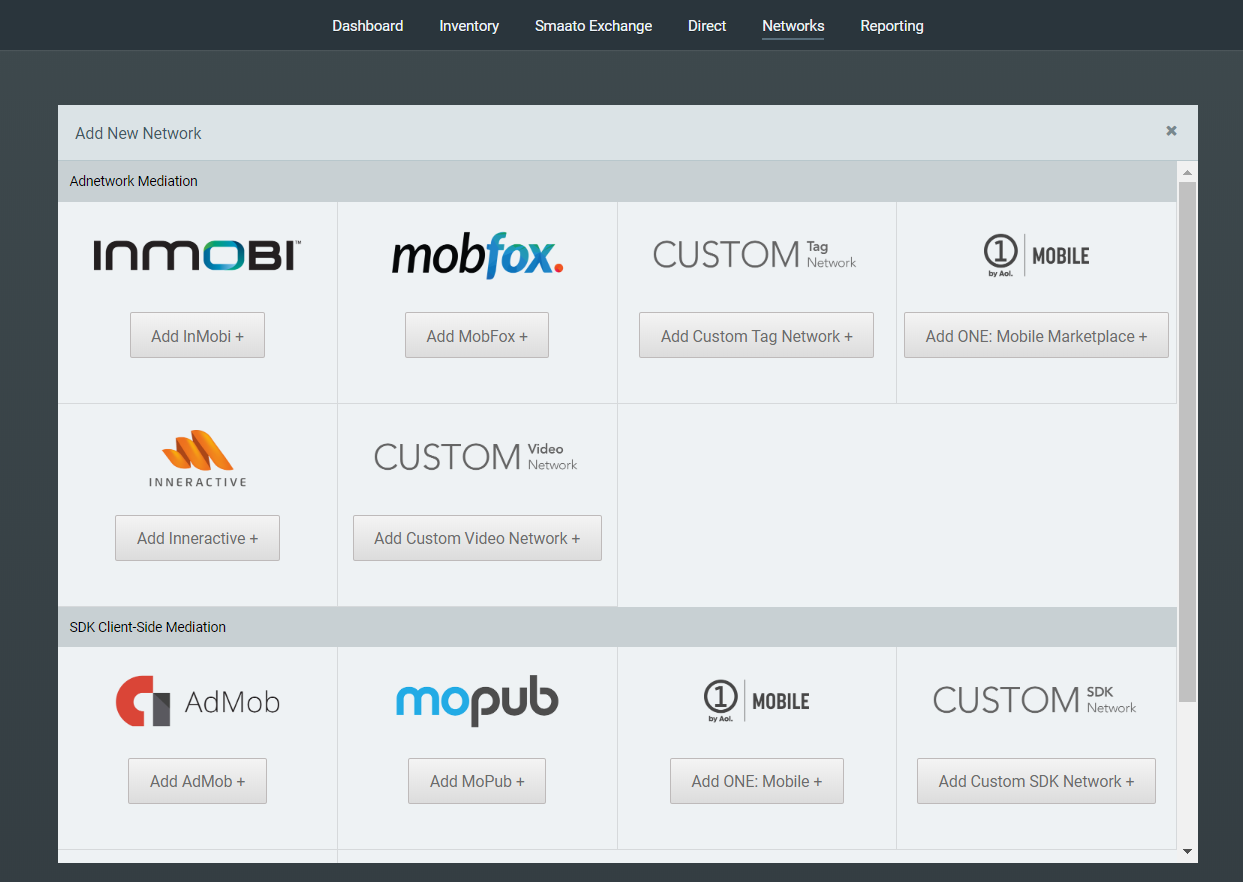Click the Custom Tag Network logo
Image resolution: width=1243 pixels, height=882 pixels.
[755, 254]
